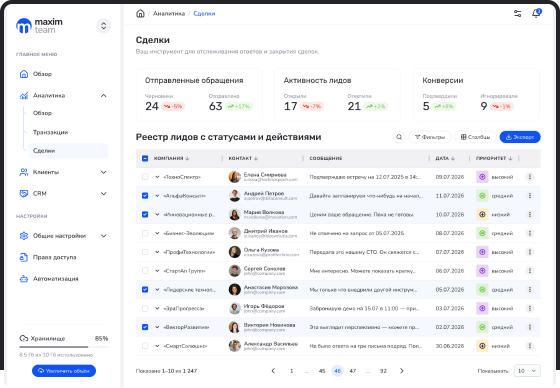Image resolution: width=560 pixels, height=388 pixels.
Task: Expand the «ТехноСпектр» row details
Action: click(x=157, y=177)
